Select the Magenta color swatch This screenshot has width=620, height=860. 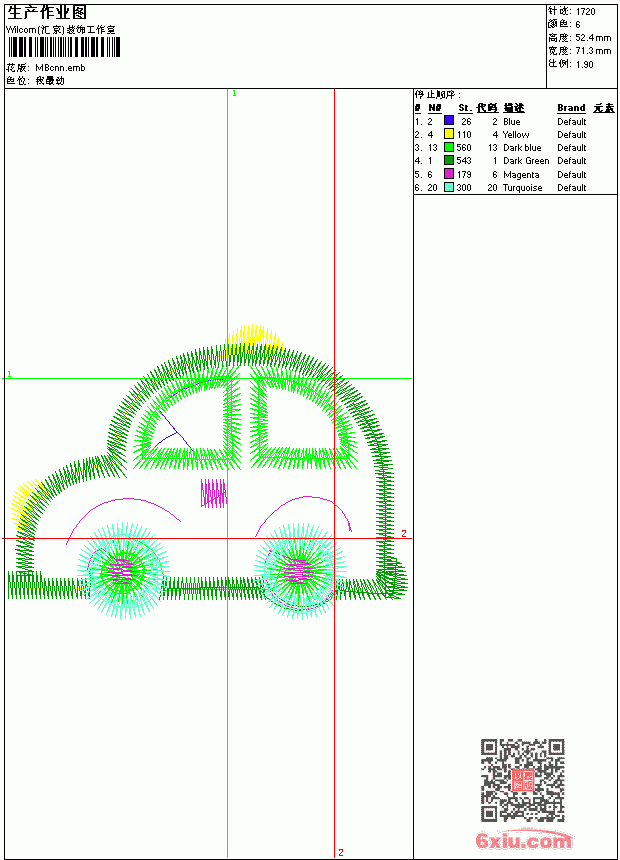(x=449, y=174)
